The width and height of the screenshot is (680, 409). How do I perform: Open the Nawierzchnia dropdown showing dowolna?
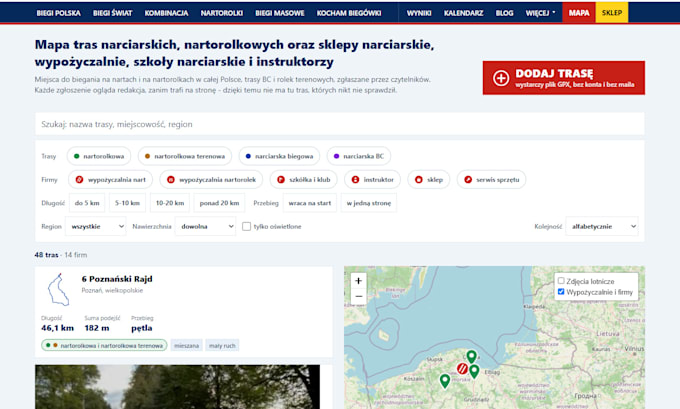tap(205, 226)
